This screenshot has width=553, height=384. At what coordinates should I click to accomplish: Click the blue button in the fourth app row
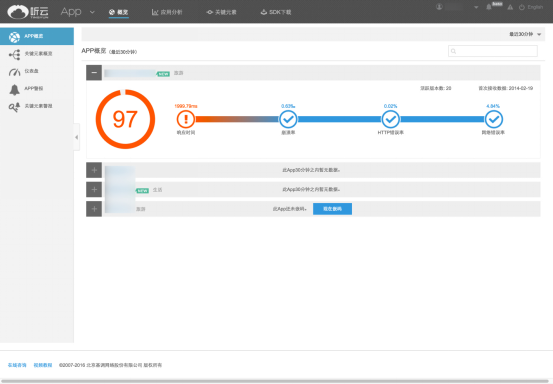pyautogui.click(x=332, y=209)
